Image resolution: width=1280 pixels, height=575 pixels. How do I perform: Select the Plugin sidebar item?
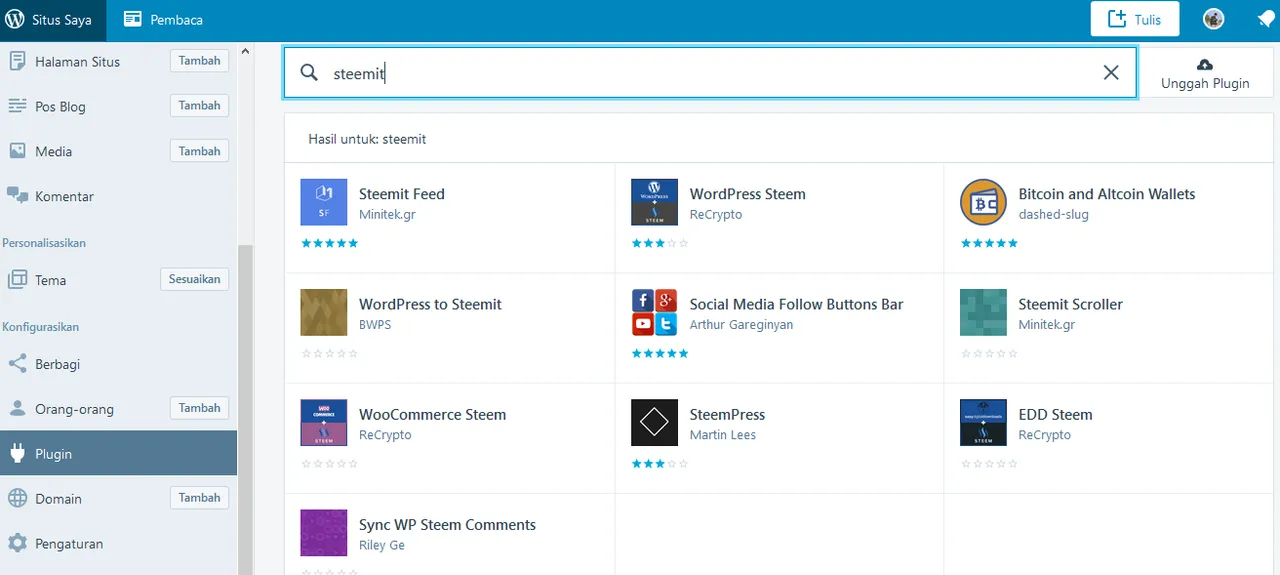(118, 453)
